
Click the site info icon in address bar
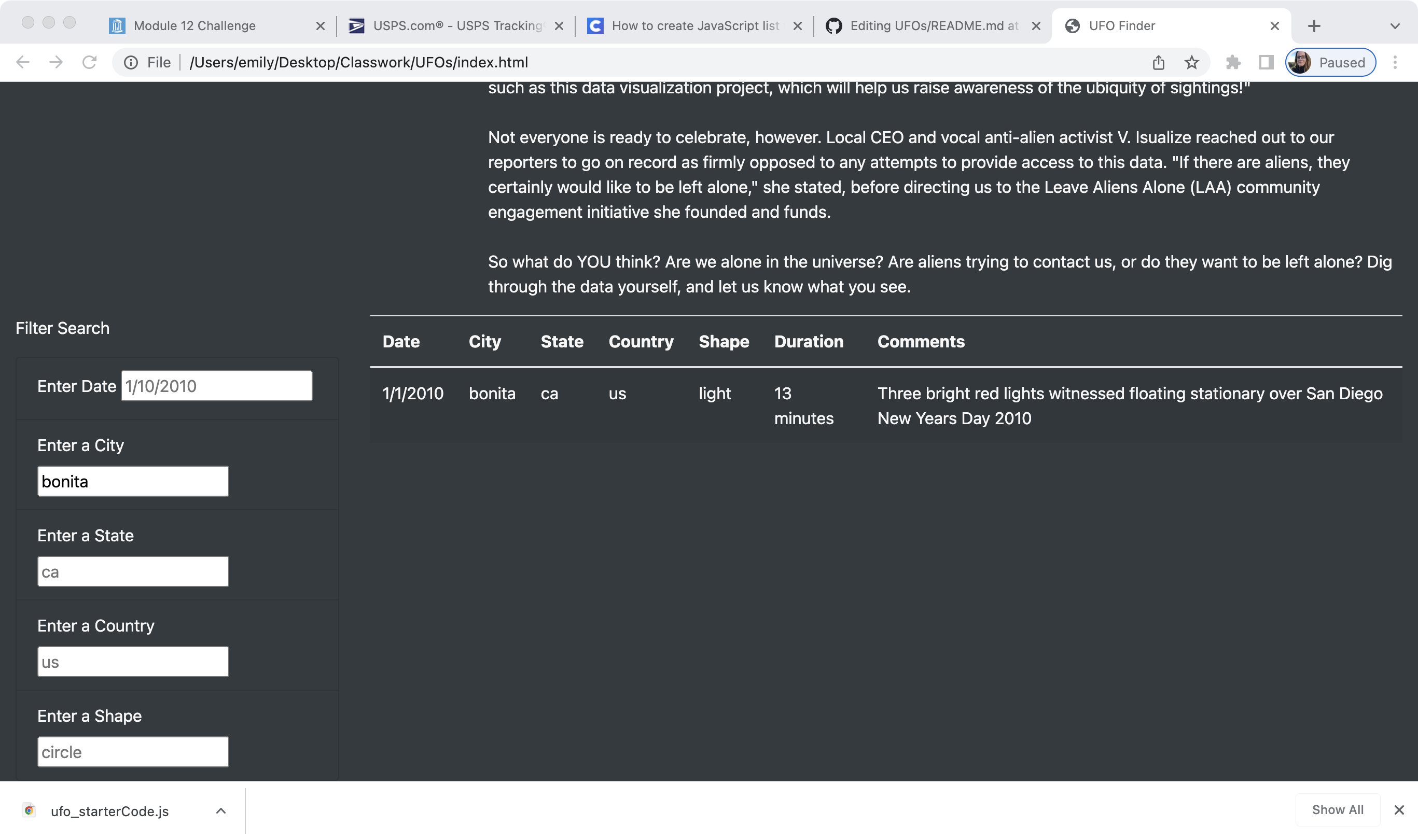click(131, 62)
